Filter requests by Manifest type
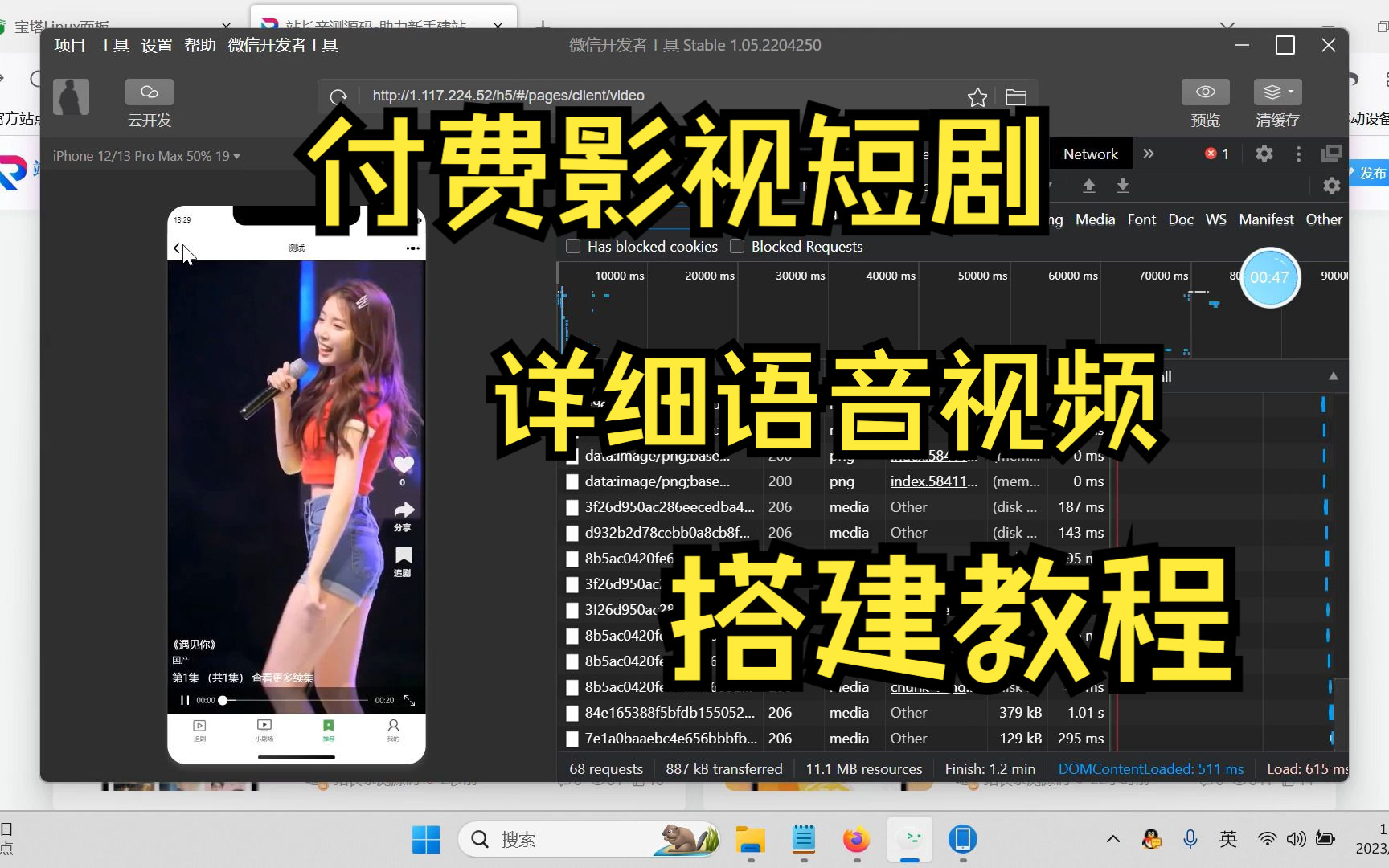The height and width of the screenshot is (868, 1389). click(1266, 219)
